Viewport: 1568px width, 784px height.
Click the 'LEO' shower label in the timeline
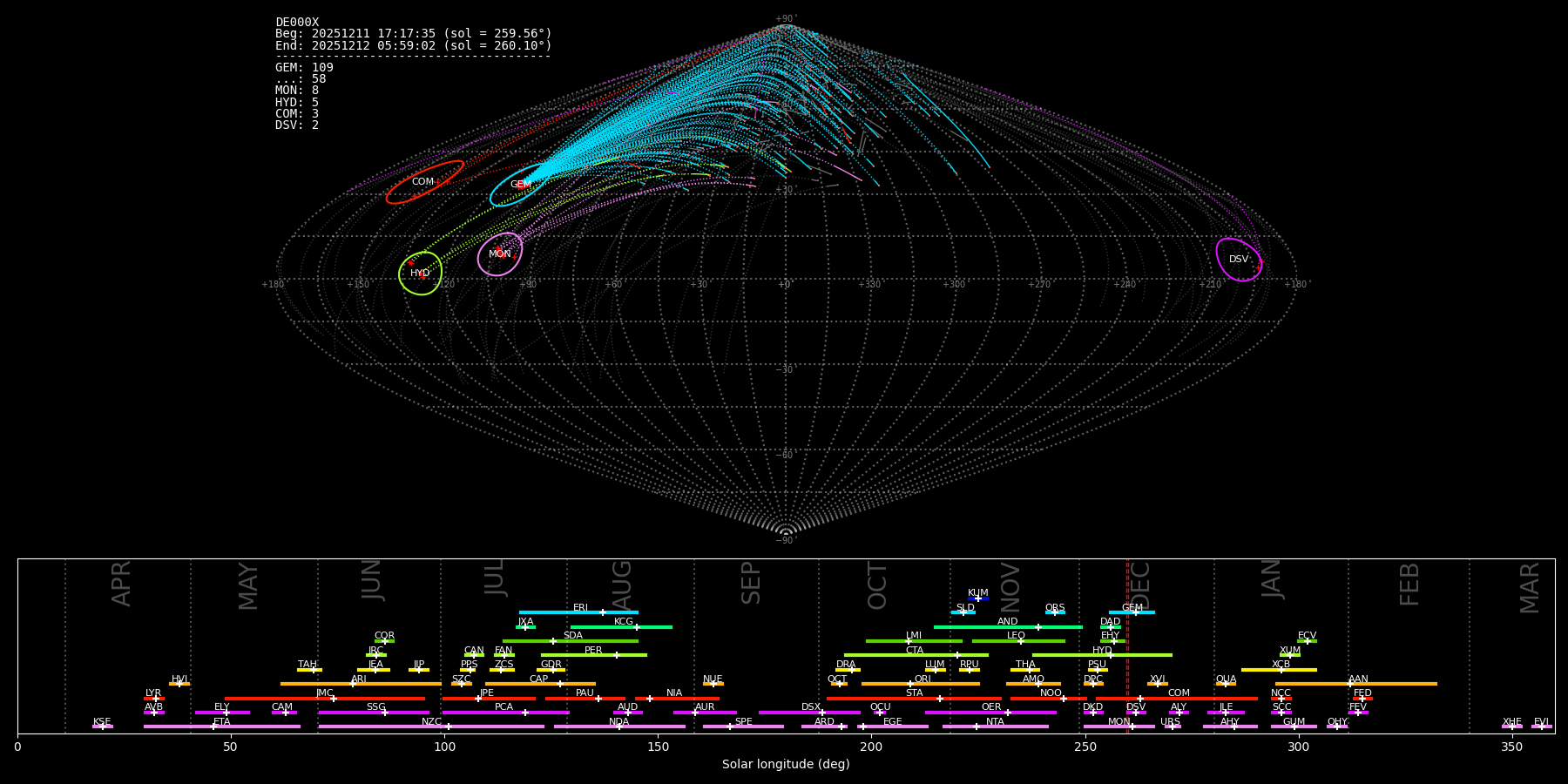(1017, 636)
